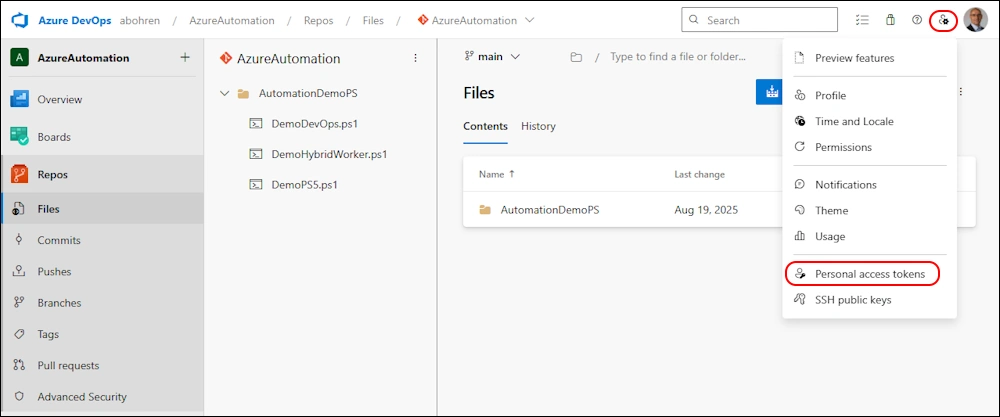
Task: Open the user settings icon in header
Action: (x=943, y=20)
